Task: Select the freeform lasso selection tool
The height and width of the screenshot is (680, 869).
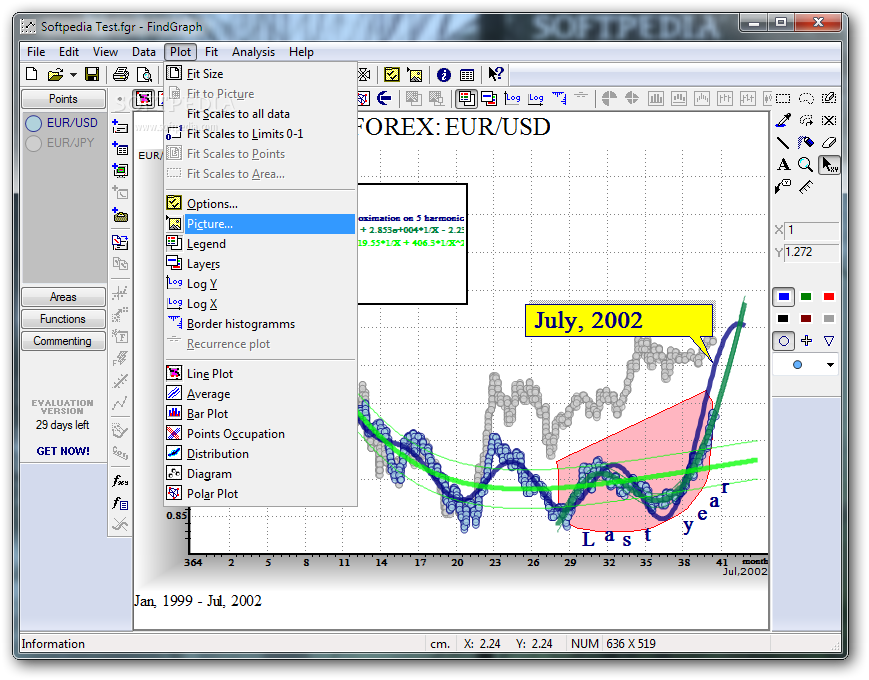Action: pyautogui.click(x=806, y=99)
